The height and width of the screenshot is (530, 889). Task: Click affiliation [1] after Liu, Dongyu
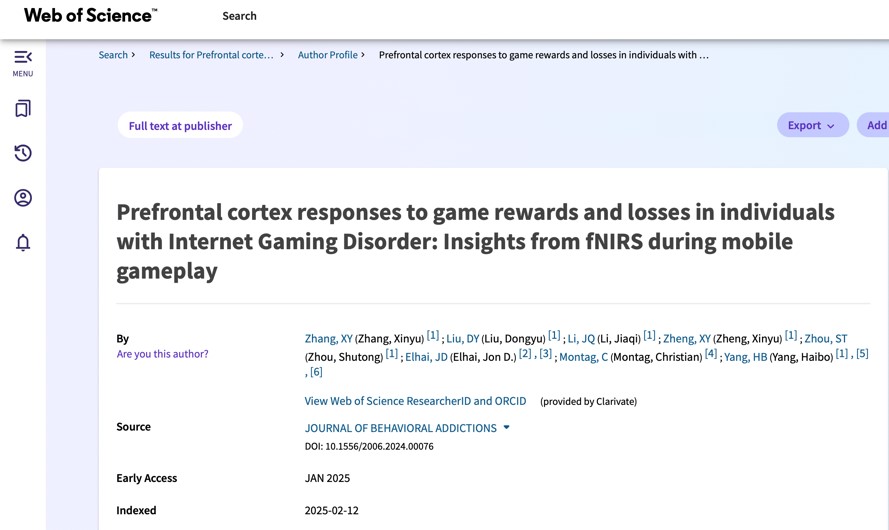pos(554,336)
